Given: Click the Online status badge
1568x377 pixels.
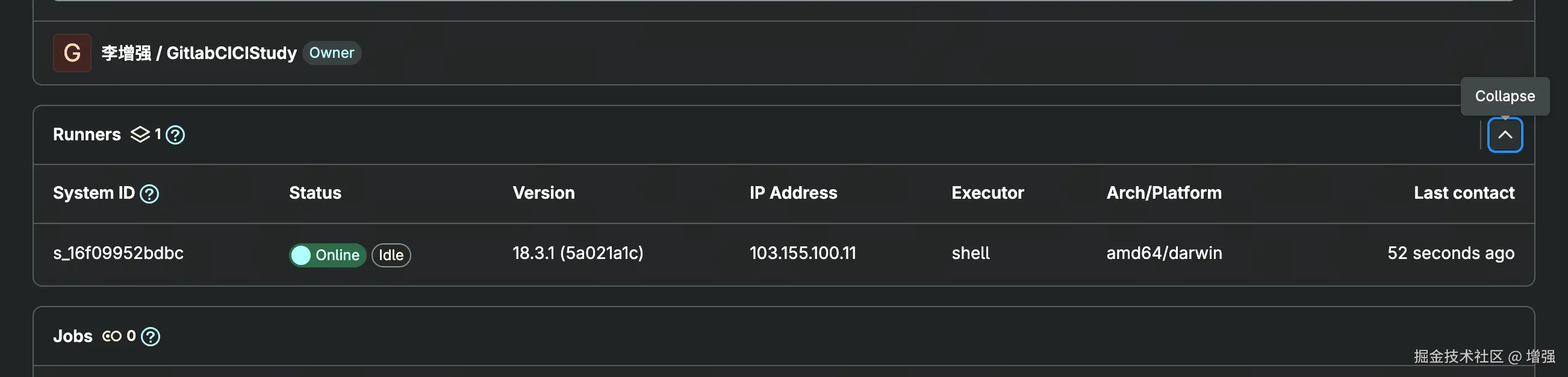Looking at the screenshot, I should 328,255.
